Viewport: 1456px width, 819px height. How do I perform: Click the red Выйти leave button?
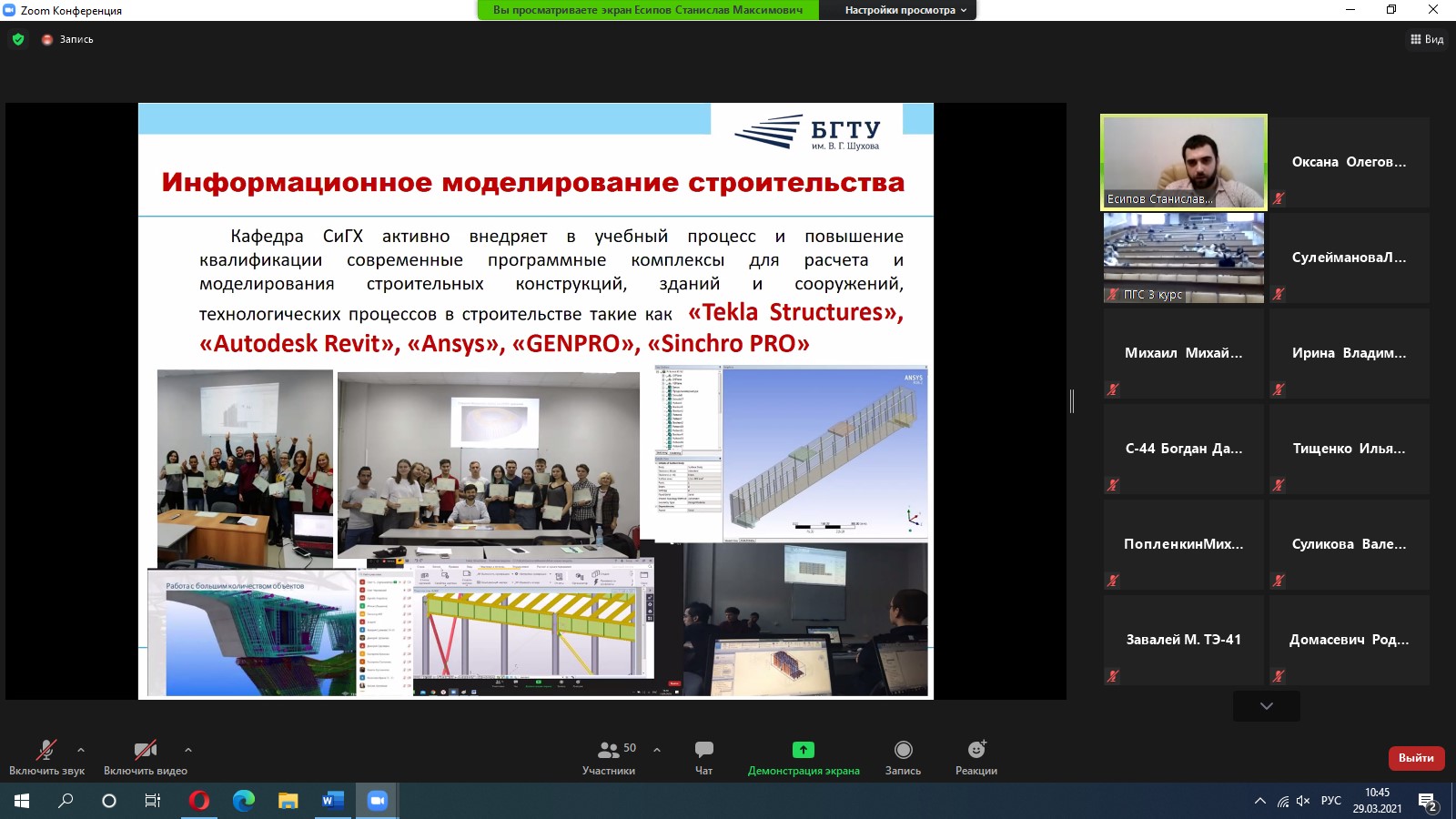[x=1416, y=757]
